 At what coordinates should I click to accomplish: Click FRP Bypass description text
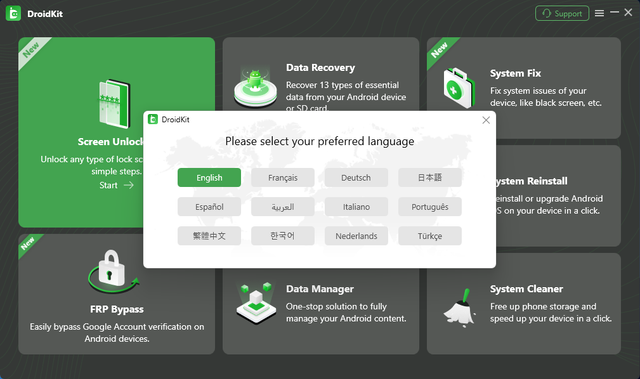point(117,332)
